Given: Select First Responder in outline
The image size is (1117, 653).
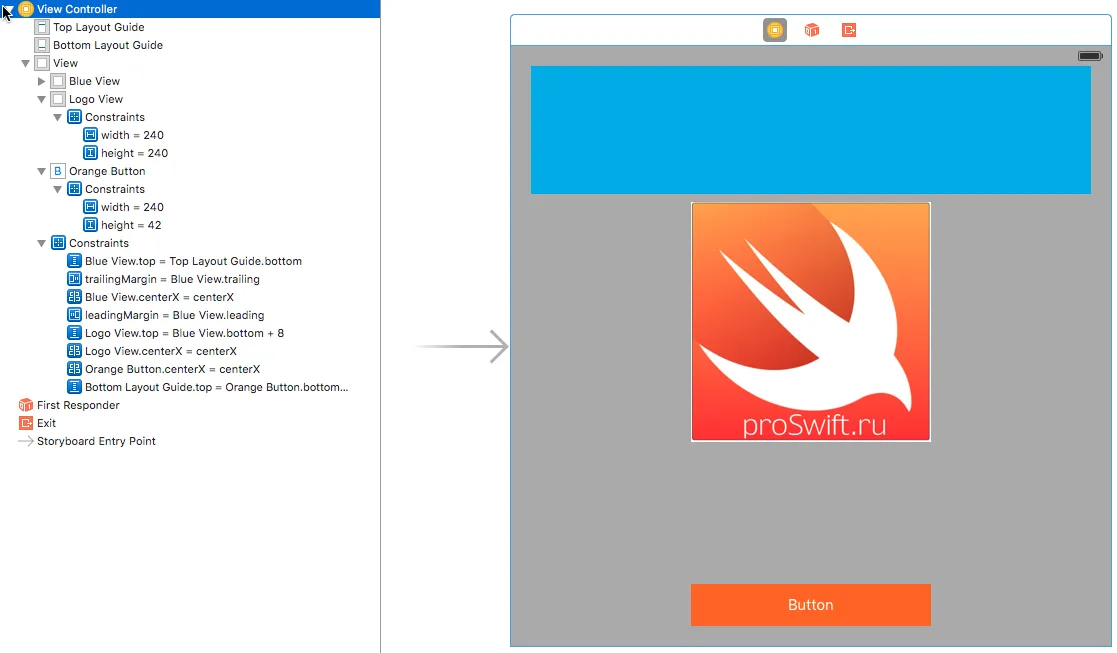Looking at the screenshot, I should point(78,405).
